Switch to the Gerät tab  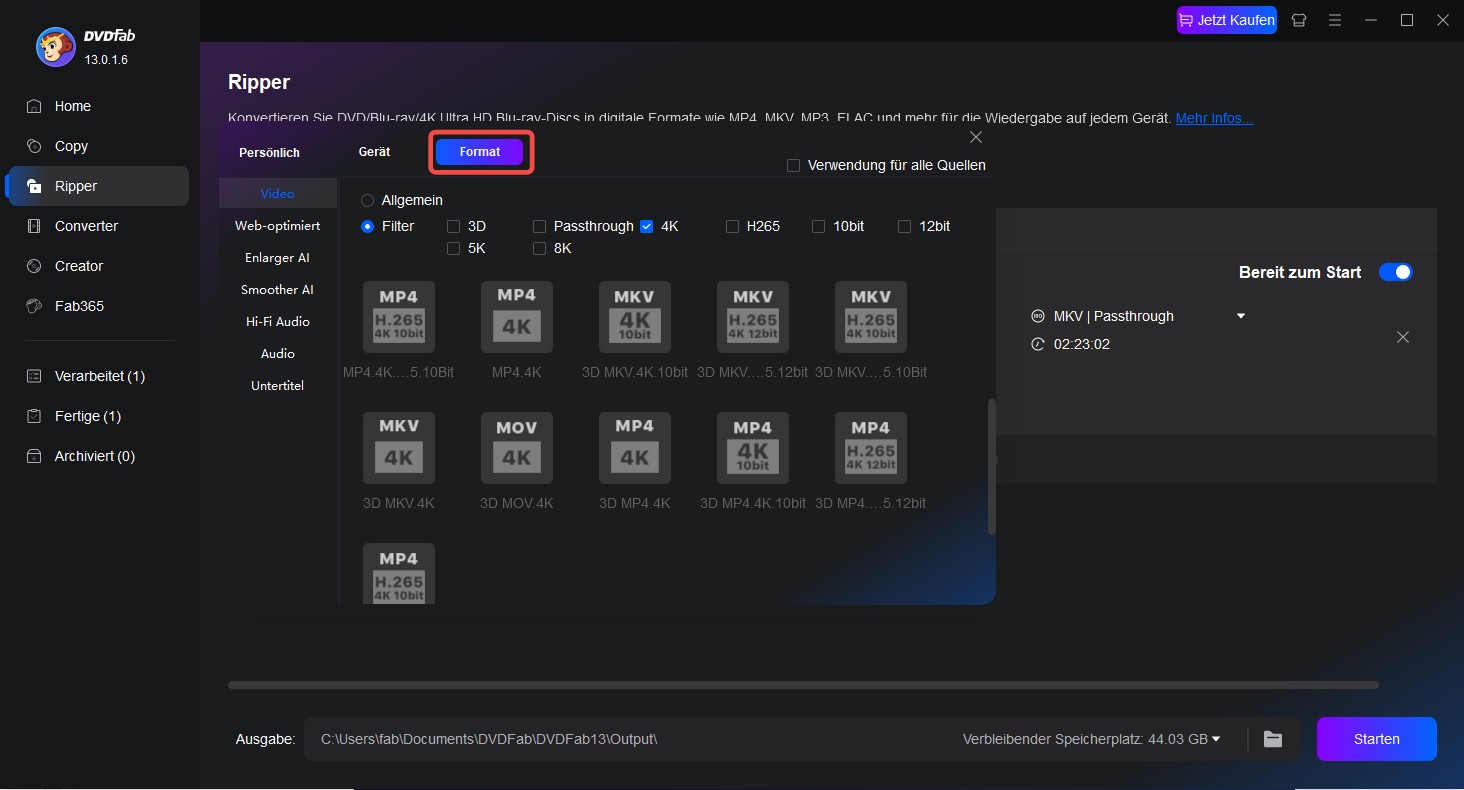(374, 152)
